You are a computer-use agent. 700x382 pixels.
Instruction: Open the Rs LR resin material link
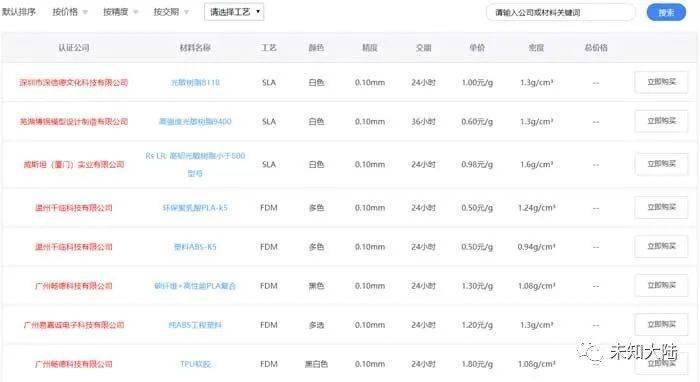pos(195,164)
